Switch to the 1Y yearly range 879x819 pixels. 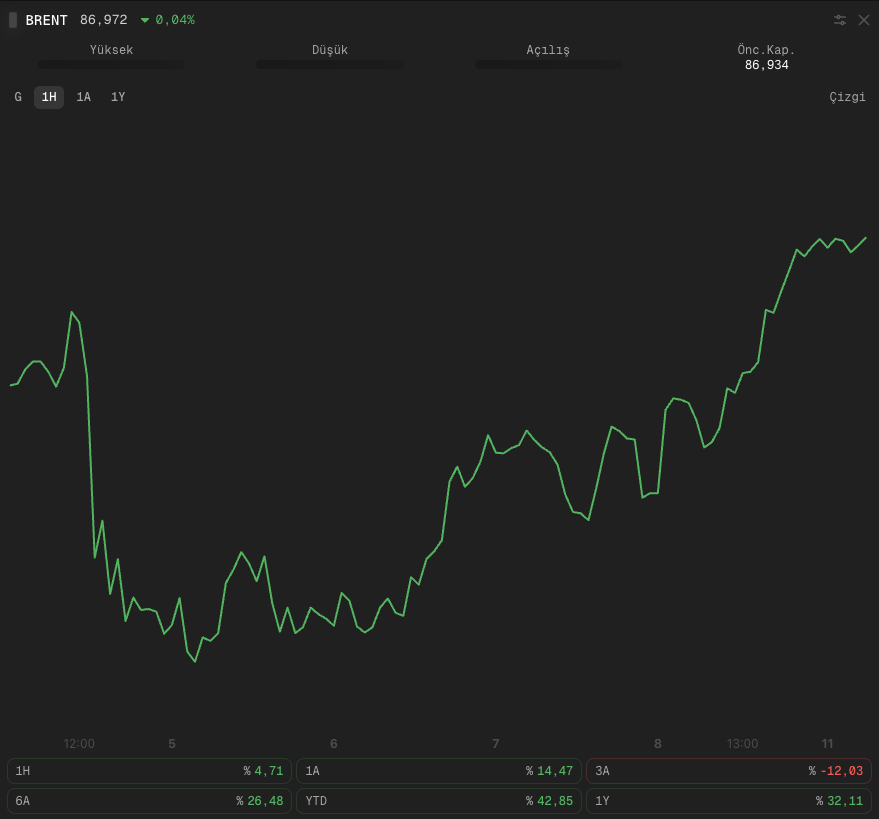tap(118, 97)
